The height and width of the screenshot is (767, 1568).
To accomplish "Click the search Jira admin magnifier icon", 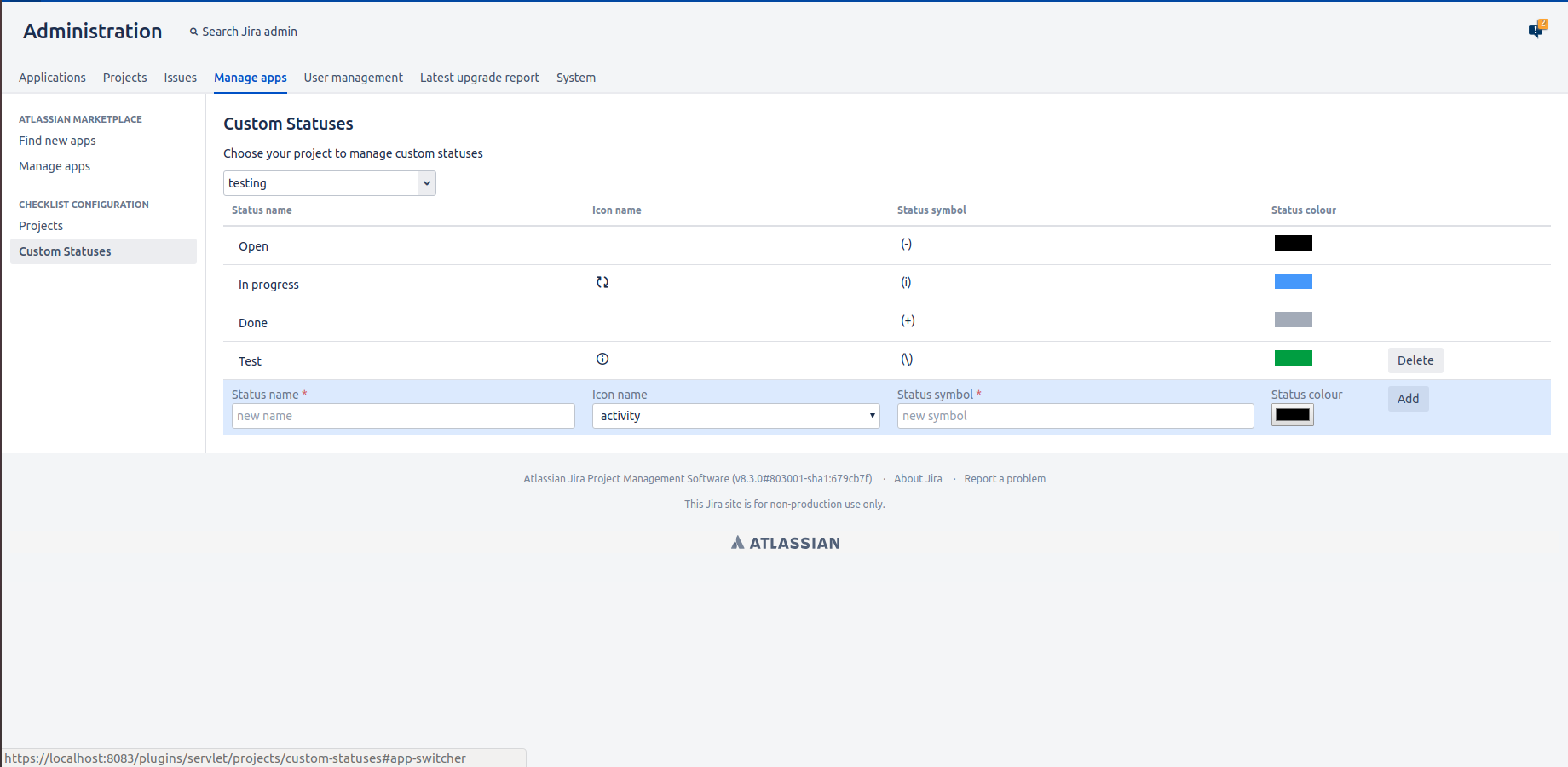I will pyautogui.click(x=194, y=31).
